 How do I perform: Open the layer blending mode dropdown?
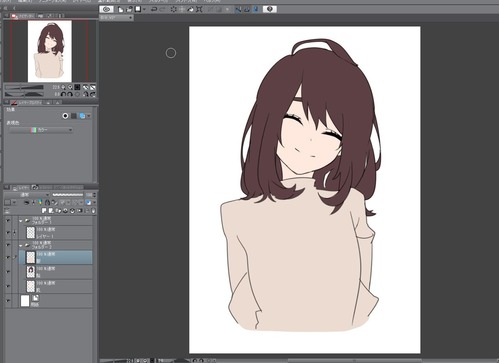27,195
